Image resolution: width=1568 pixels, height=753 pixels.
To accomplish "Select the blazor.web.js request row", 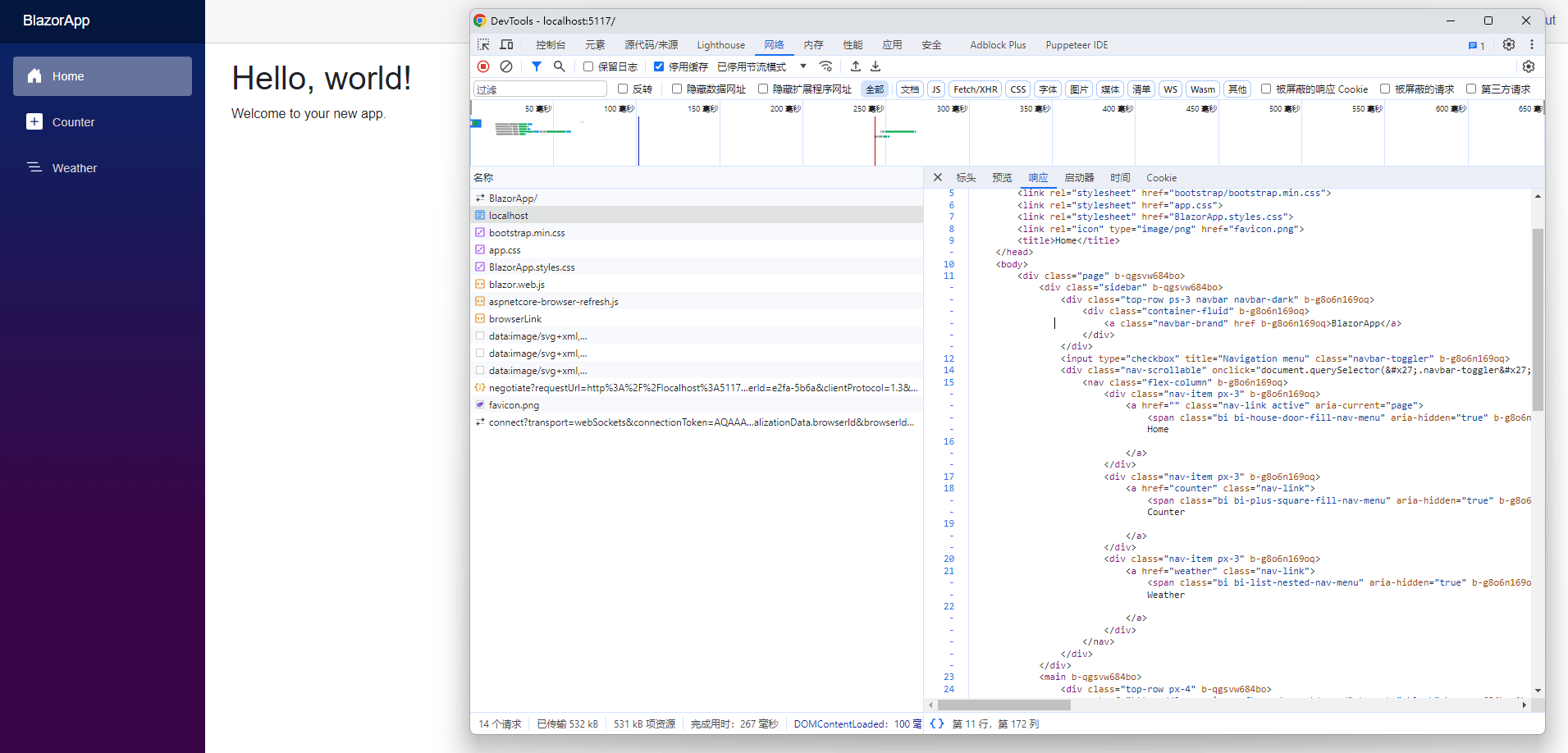I will 697,285.
